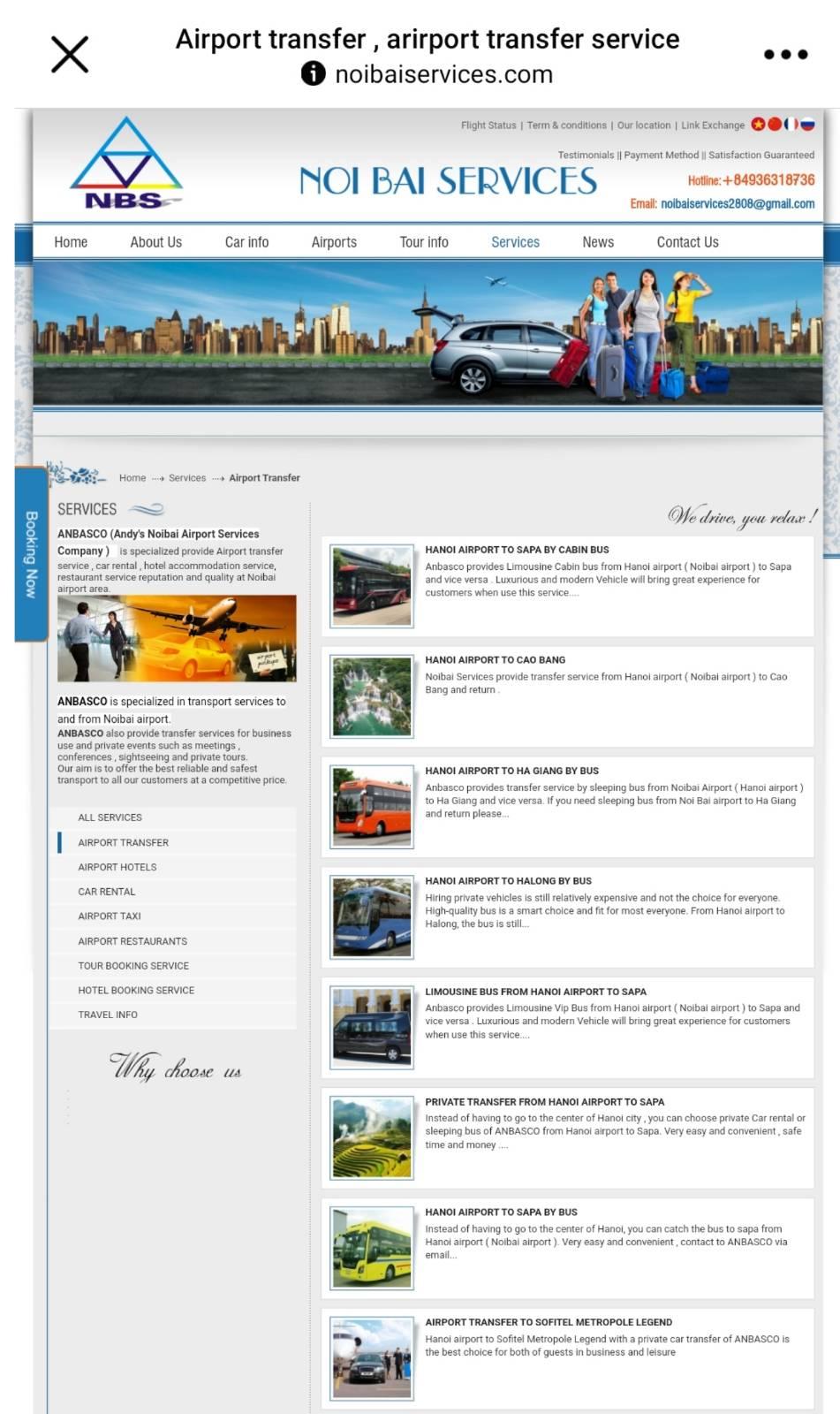Click the airport pickup taxi sidebar image
This screenshot has height=1414, width=840.
177,638
